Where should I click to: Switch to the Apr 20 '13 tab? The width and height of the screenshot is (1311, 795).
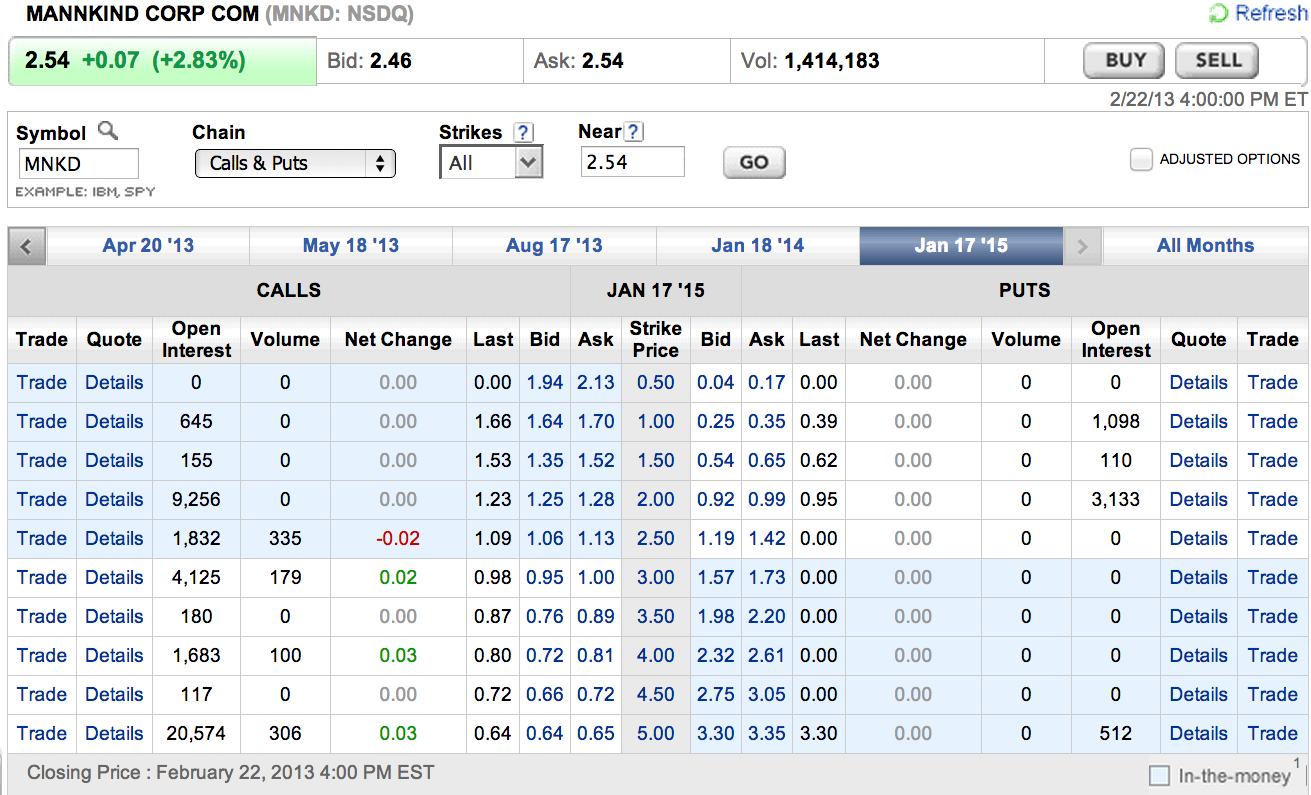pyautogui.click(x=148, y=246)
